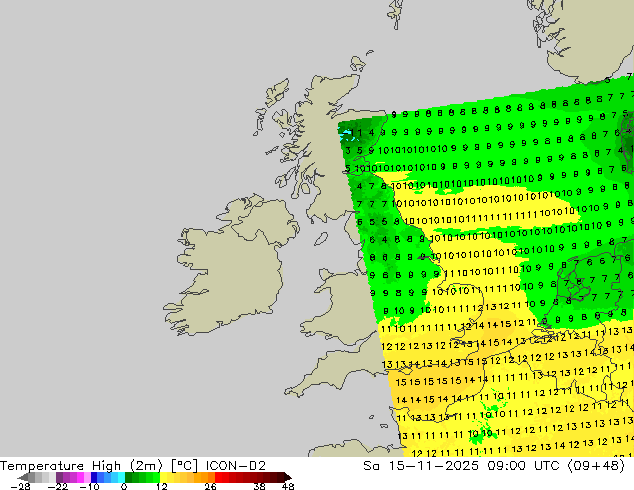The image size is (634, 490).
Task: Click the -10 legend label
Action: [89, 486]
